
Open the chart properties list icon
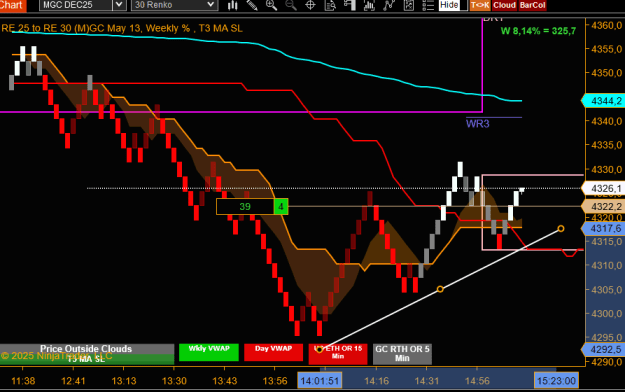[x=428, y=5]
